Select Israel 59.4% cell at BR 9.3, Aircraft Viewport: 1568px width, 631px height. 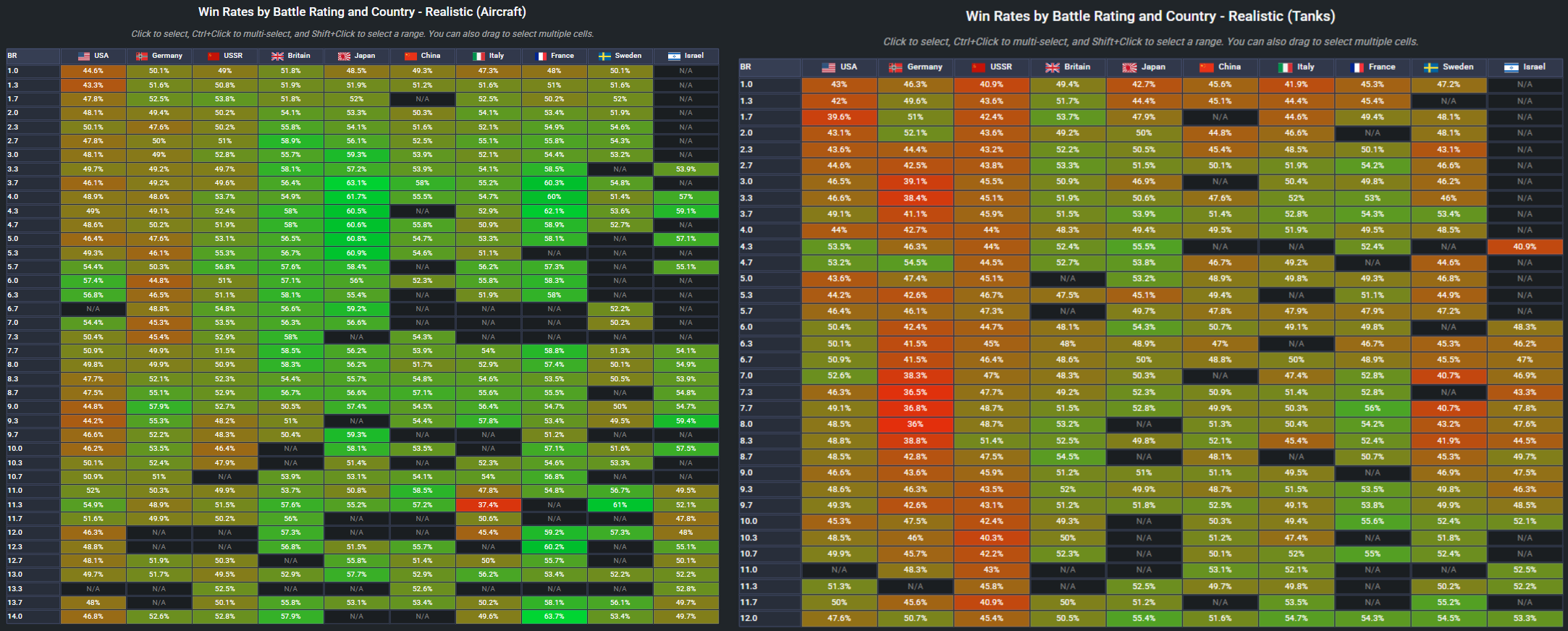tap(686, 421)
